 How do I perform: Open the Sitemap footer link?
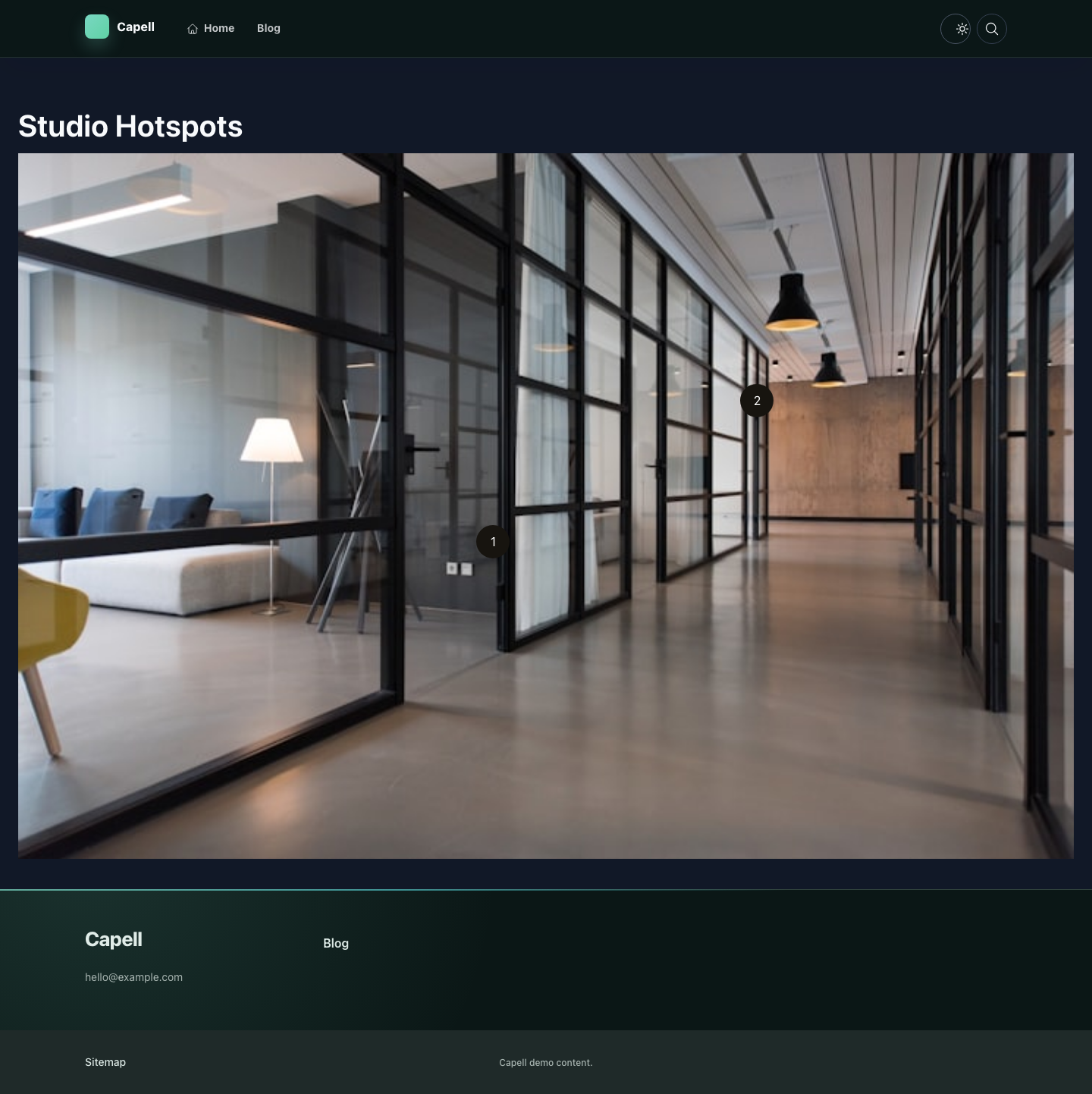105,1062
